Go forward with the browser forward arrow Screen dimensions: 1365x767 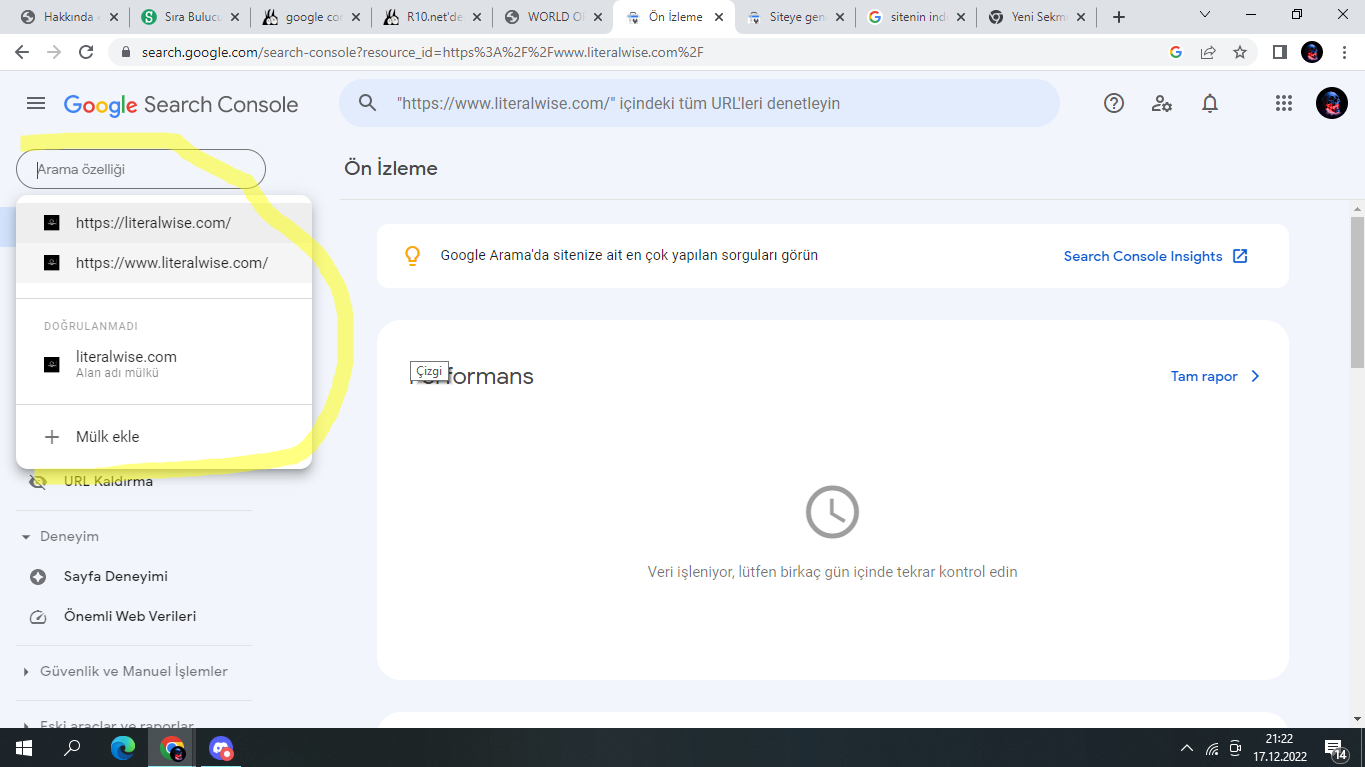tap(54, 52)
